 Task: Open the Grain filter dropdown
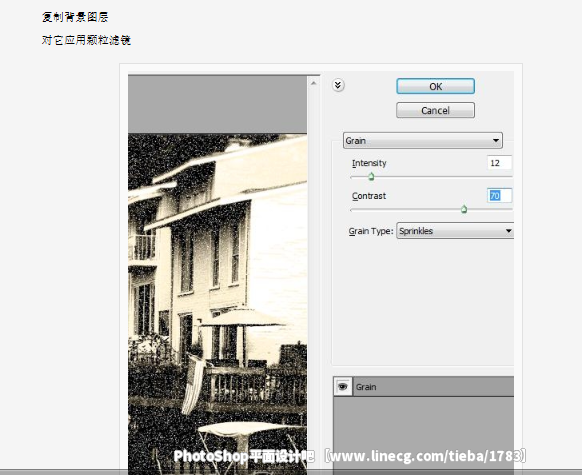(423, 141)
